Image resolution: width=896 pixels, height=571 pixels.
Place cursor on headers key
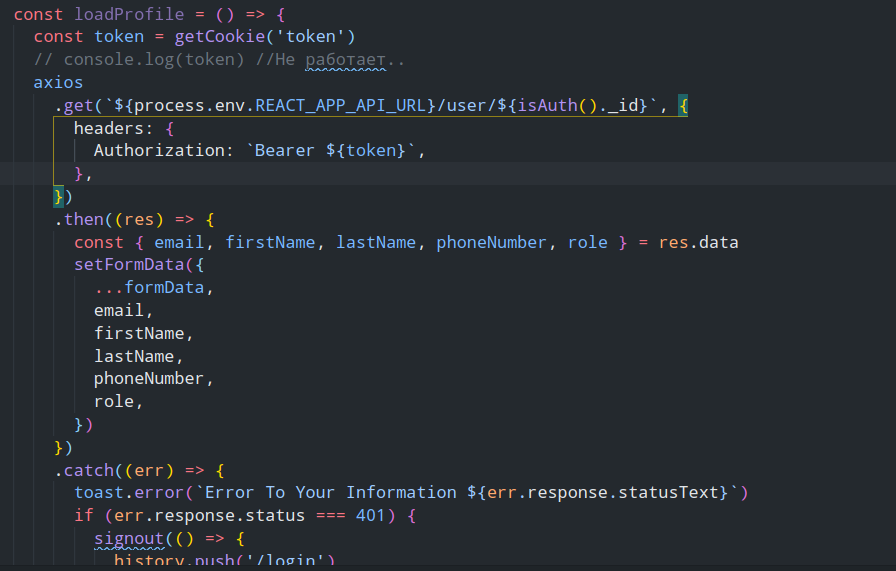pyautogui.click(x=109, y=128)
